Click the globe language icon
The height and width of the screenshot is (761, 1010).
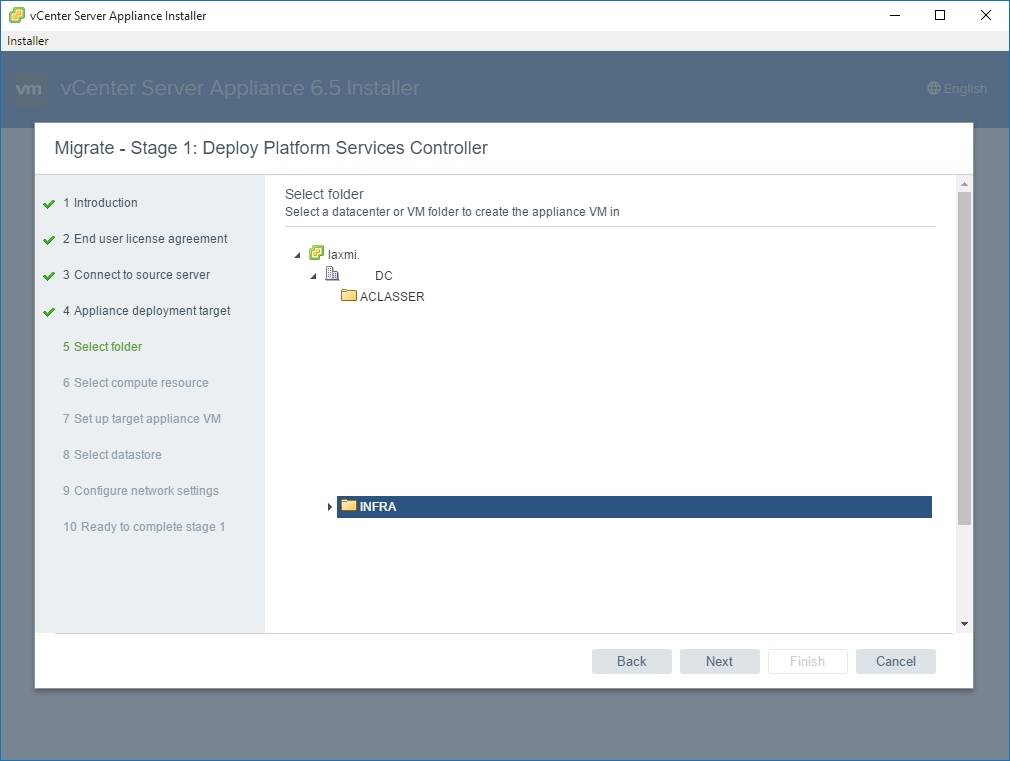click(933, 88)
